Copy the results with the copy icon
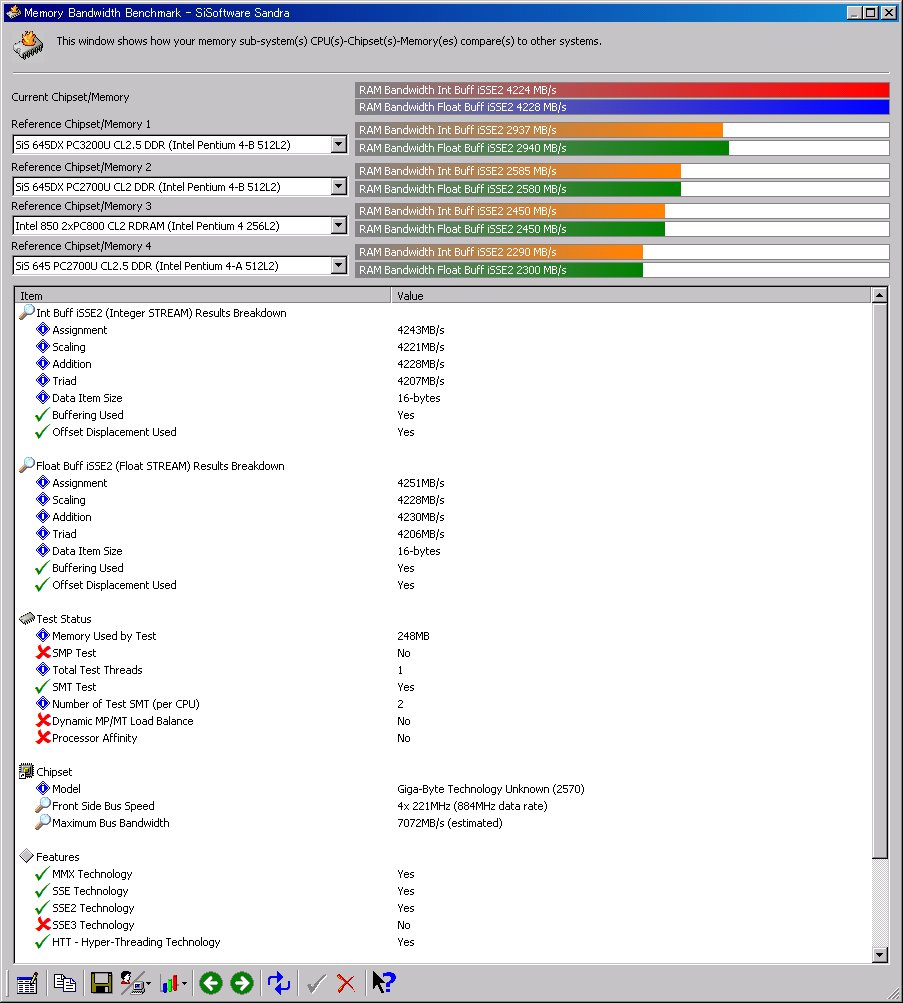This screenshot has height=1003, width=903. (65, 983)
